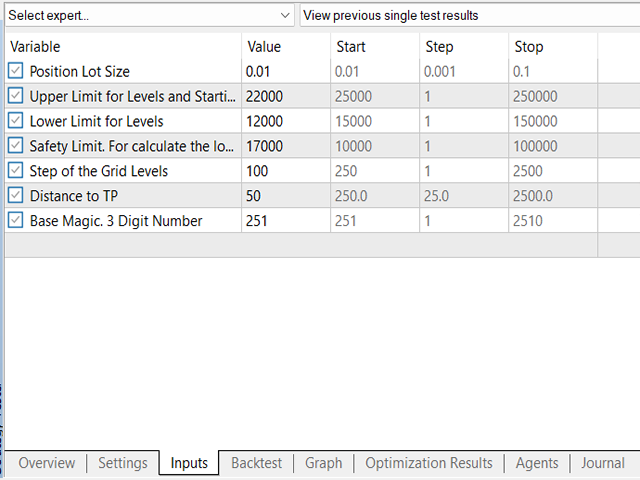Toggle the Step of the Grid Levels checkbox
The height and width of the screenshot is (480, 640).
[x=16, y=171]
